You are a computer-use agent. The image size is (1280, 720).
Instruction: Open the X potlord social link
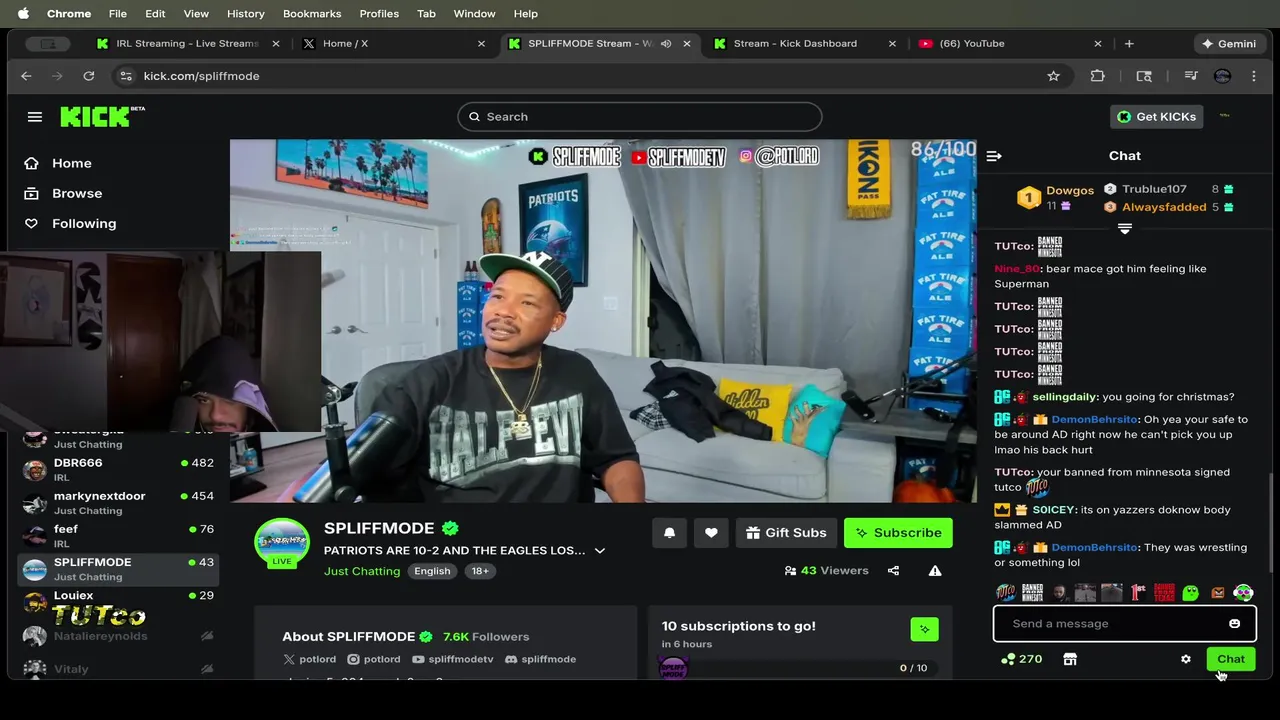tap(310, 659)
